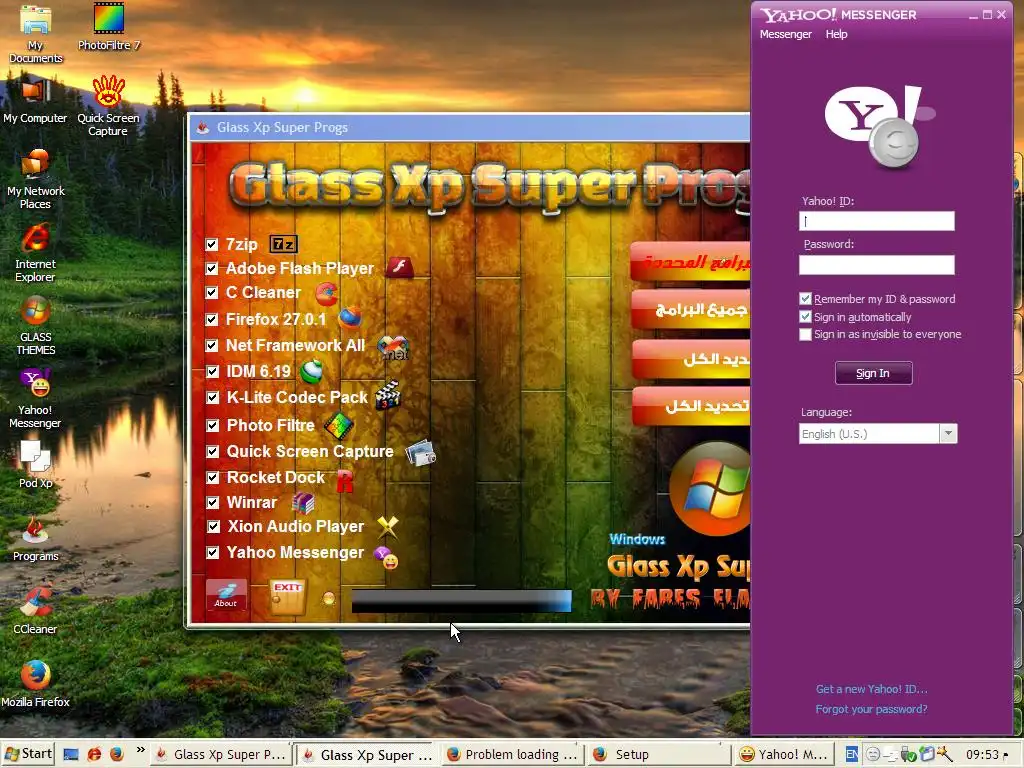The height and width of the screenshot is (768, 1024).
Task: Launch CCleaner desktop icon
Action: coord(35,612)
